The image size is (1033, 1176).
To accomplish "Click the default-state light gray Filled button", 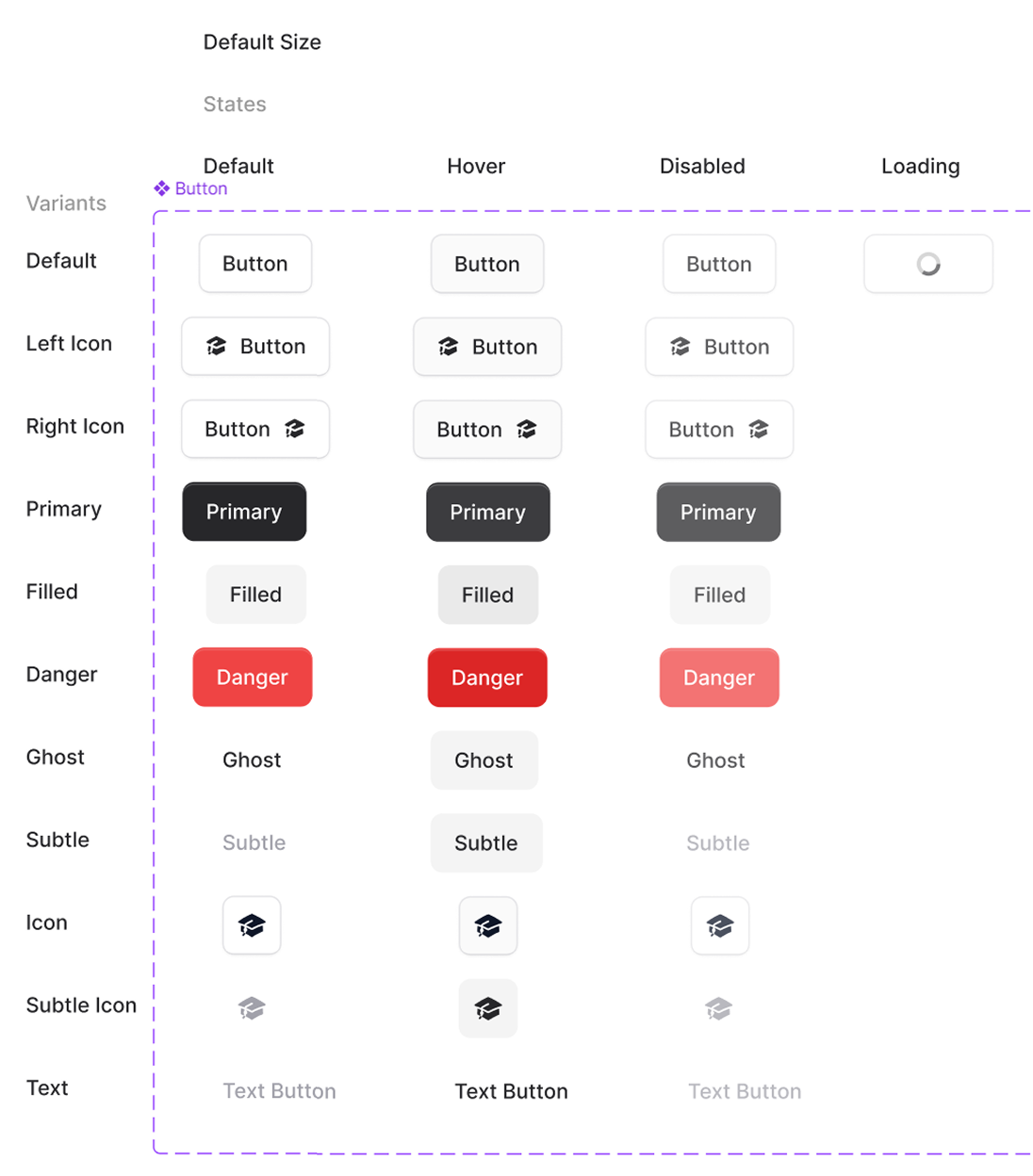I will [256, 595].
